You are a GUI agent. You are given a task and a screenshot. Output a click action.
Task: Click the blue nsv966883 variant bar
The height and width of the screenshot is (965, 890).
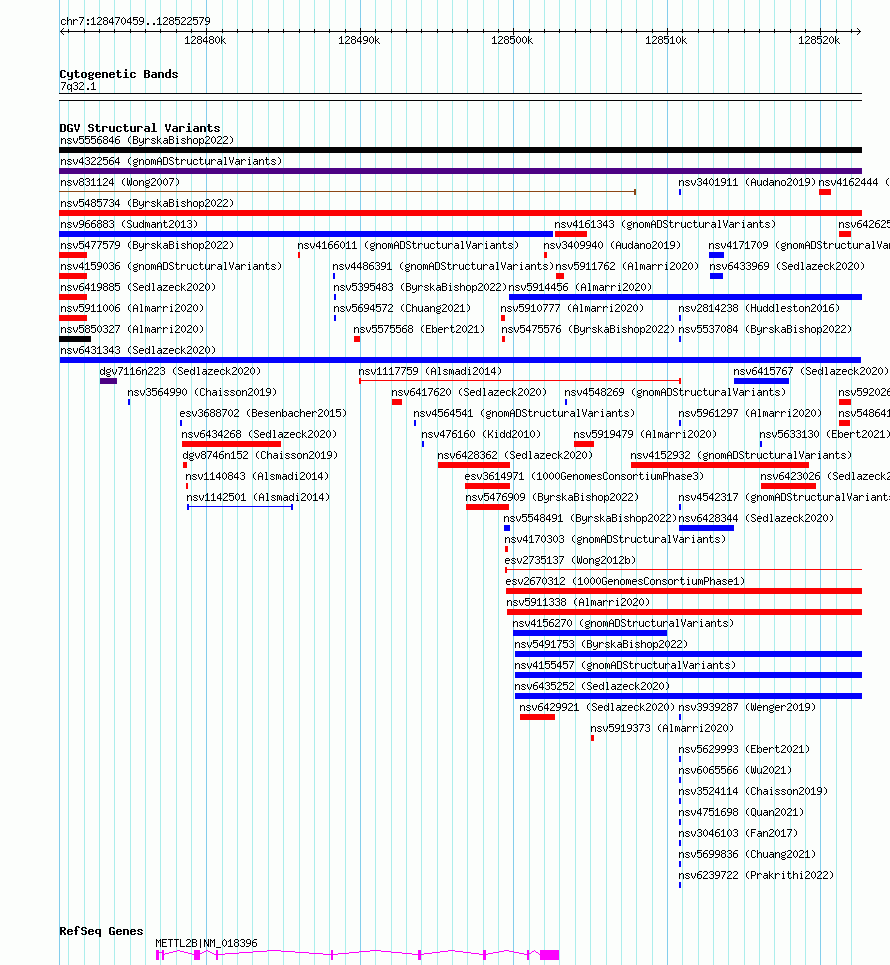click(x=306, y=234)
